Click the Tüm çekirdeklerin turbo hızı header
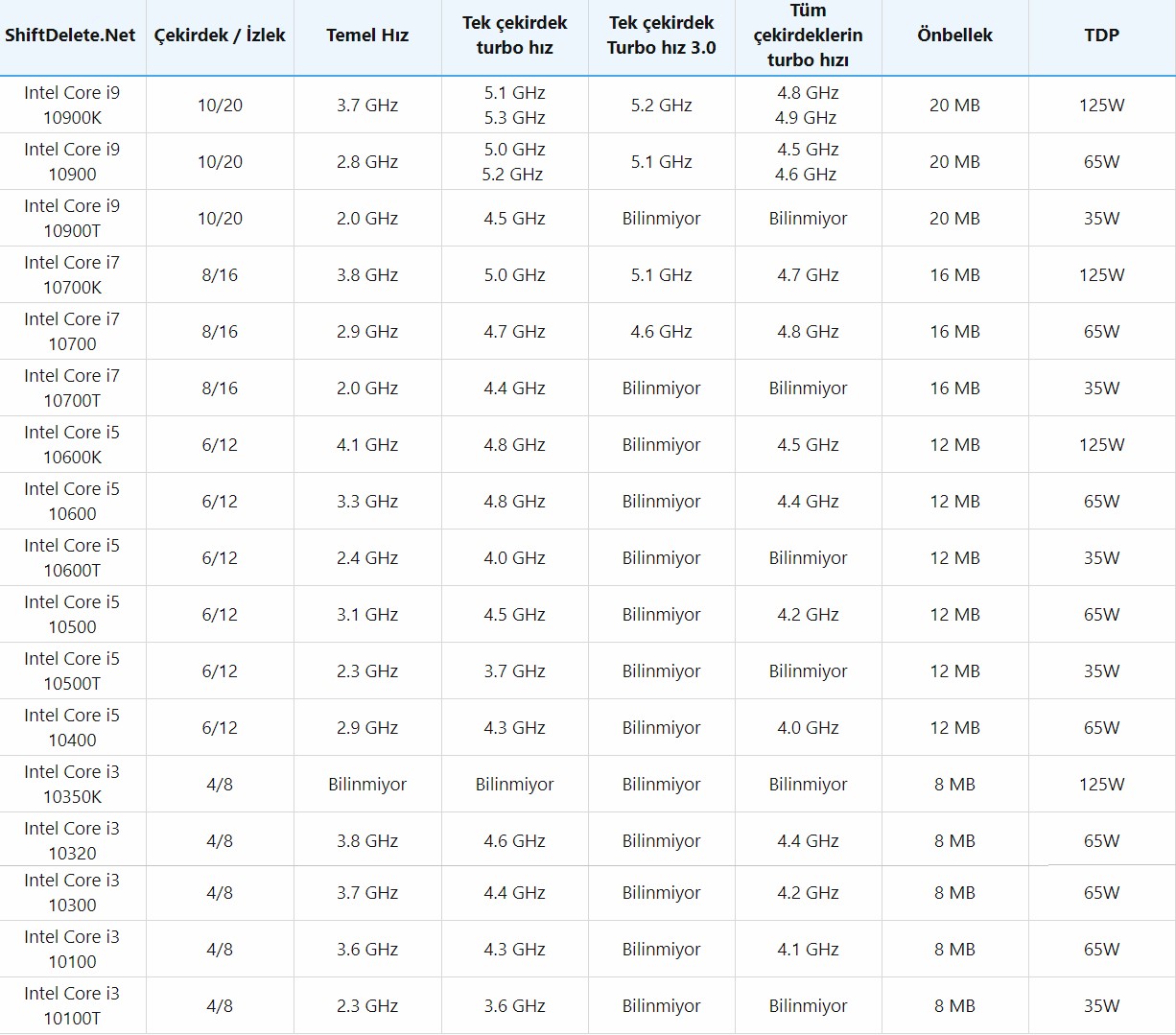 pos(808,35)
